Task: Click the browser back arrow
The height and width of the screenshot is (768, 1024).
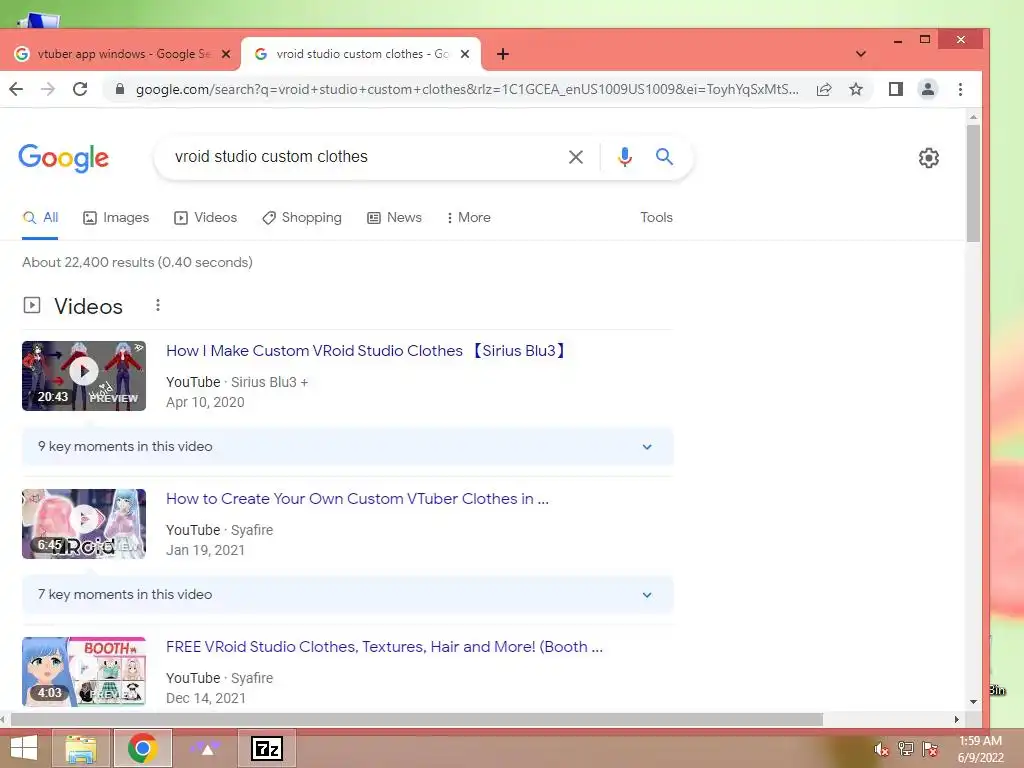Action: click(16, 89)
